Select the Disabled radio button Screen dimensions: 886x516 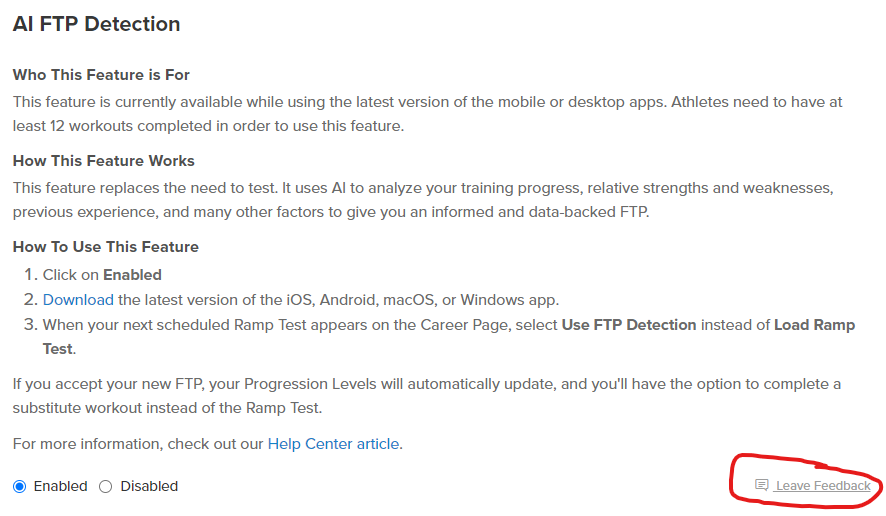(x=106, y=487)
